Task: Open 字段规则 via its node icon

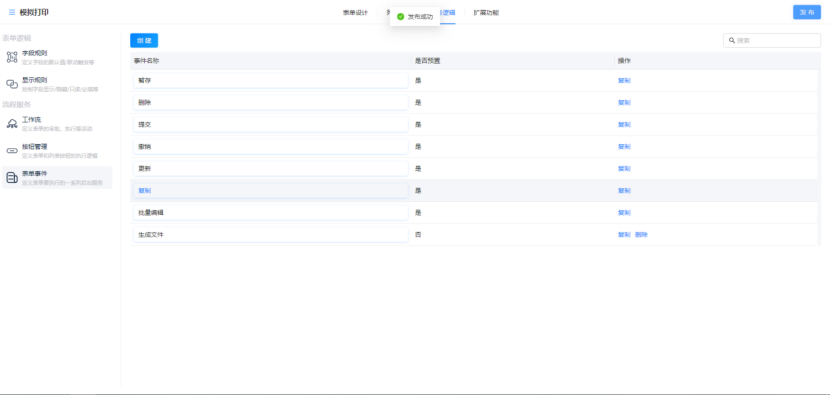Action: coord(12,57)
